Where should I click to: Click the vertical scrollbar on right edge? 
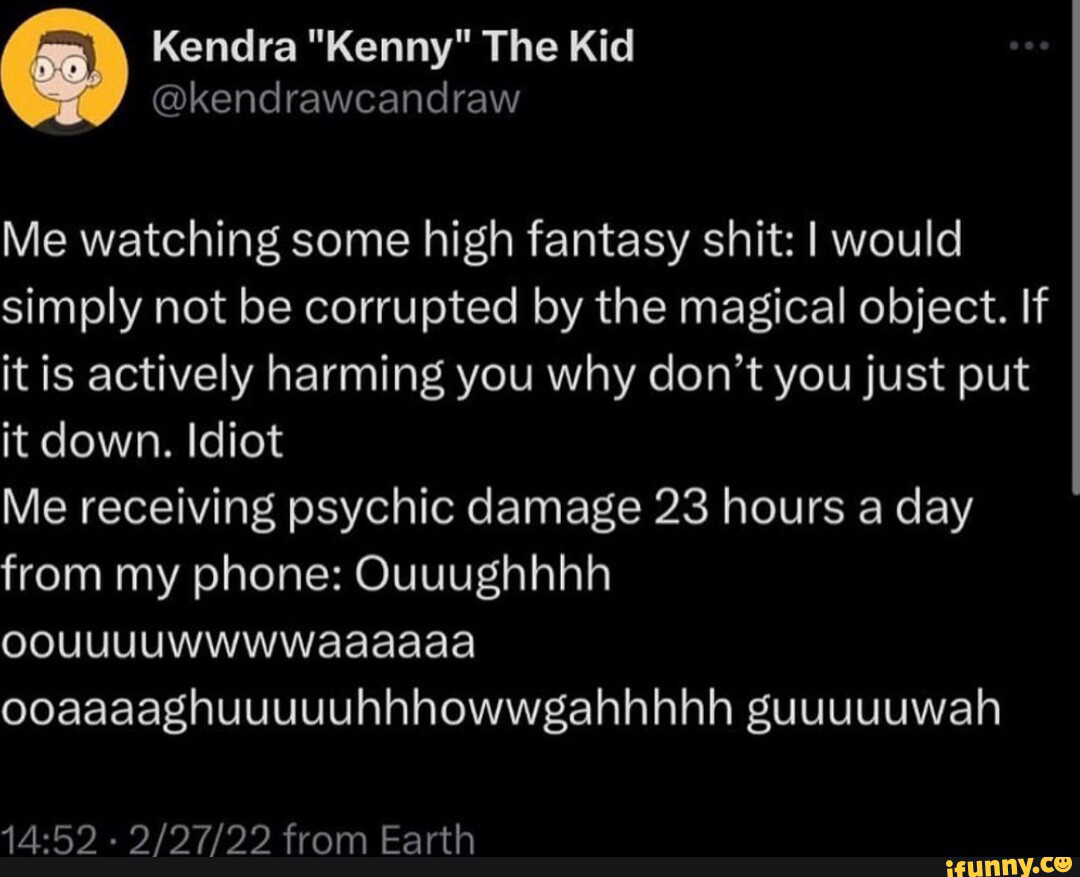(x=1076, y=247)
